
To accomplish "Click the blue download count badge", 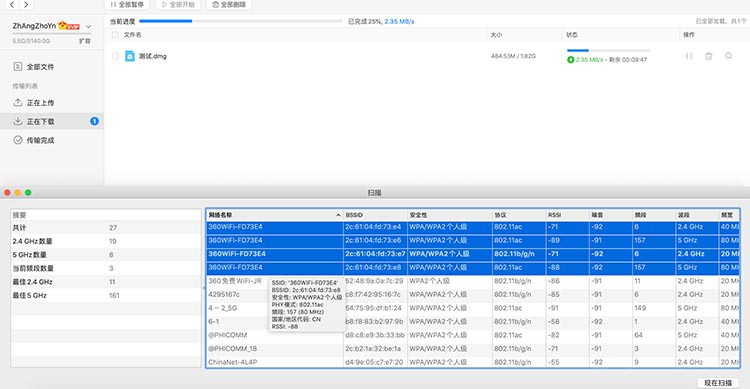I will coord(94,121).
